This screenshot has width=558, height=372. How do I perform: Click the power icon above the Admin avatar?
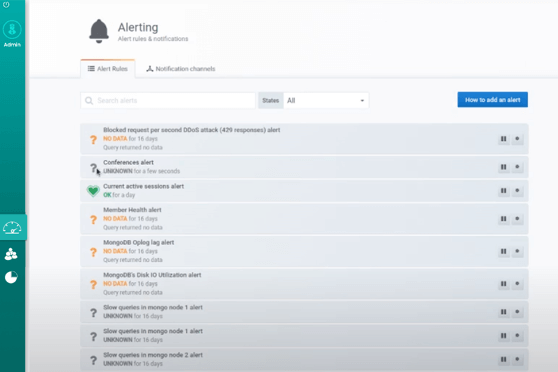pyautogui.click(x=6, y=5)
